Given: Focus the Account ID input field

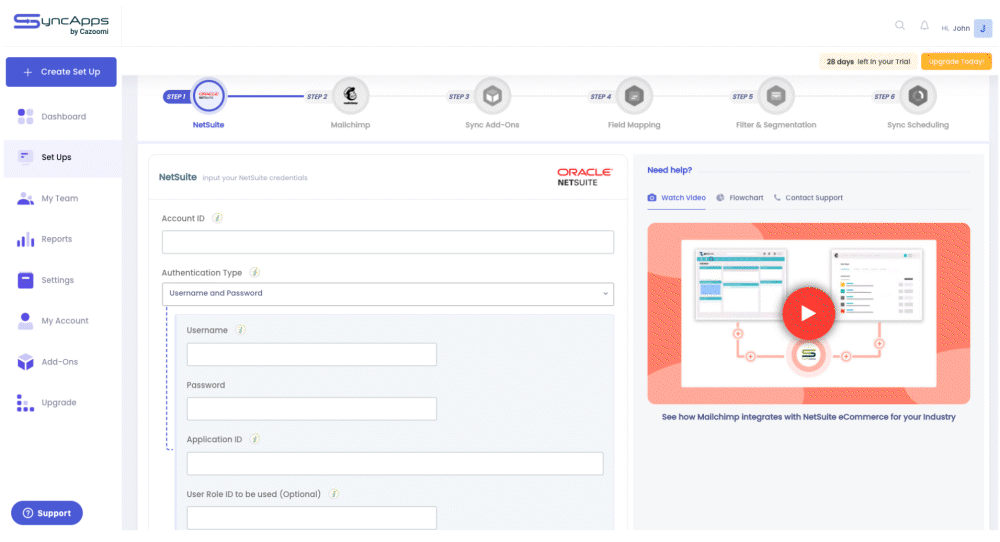Looking at the screenshot, I should coord(388,242).
